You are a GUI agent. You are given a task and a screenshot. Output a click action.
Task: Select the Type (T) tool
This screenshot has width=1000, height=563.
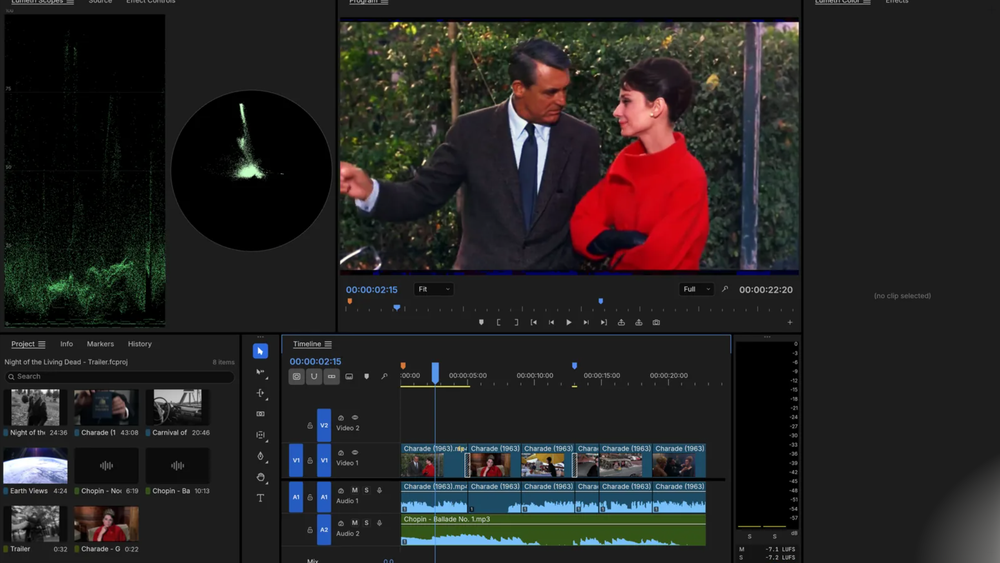click(x=260, y=498)
